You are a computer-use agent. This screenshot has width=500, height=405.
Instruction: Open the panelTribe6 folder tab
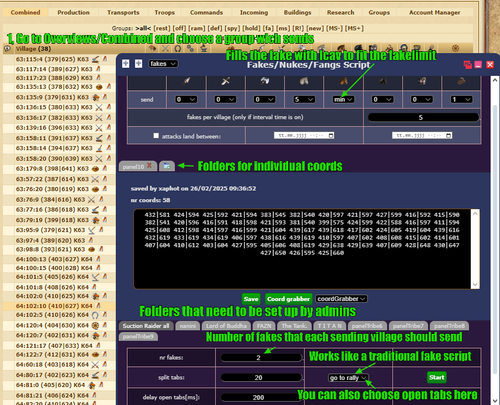(367, 326)
